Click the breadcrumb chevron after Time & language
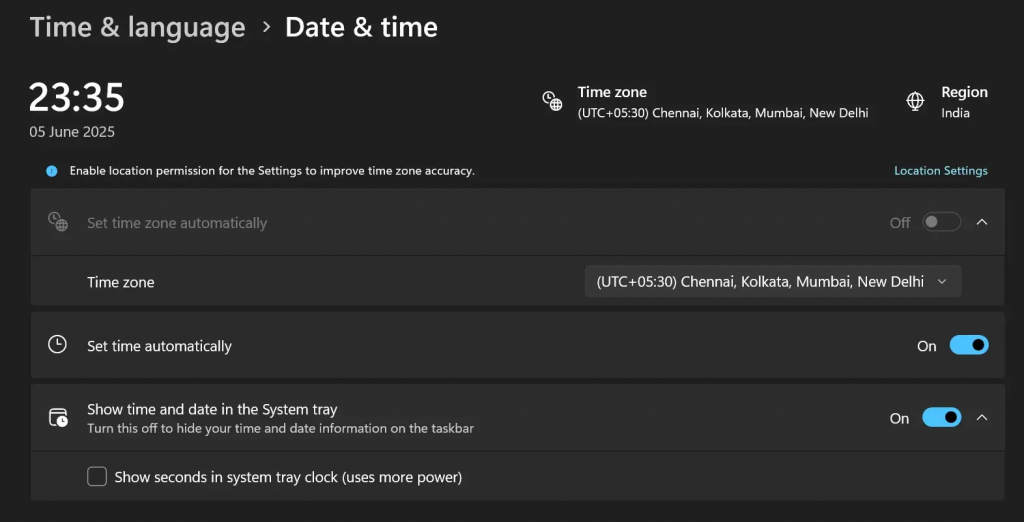The width and height of the screenshot is (1024, 522). pos(266,27)
